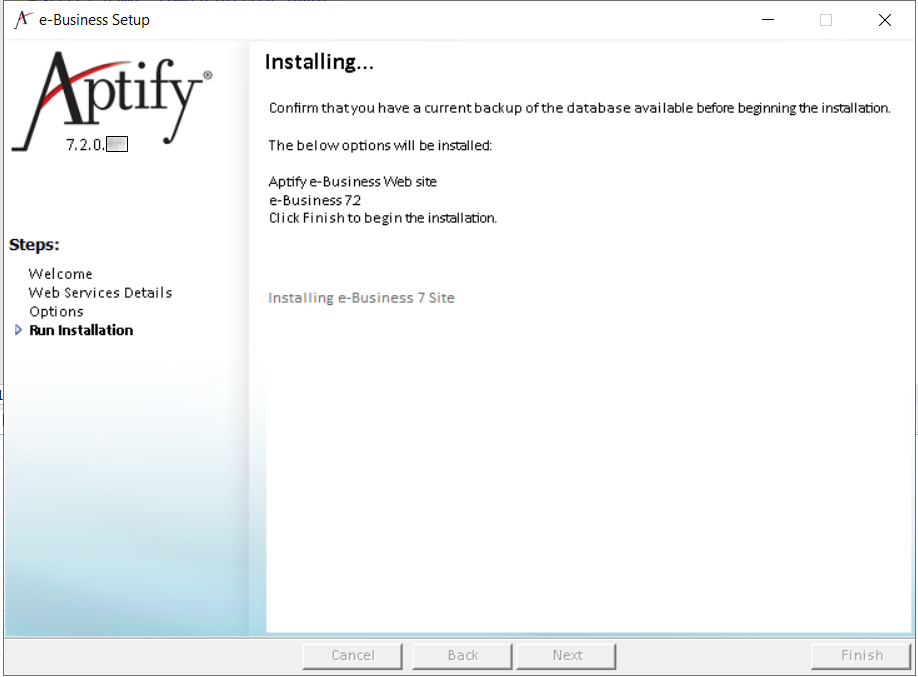This screenshot has width=918, height=677.
Task: Click 'The below options will be installed:' text
Action: point(380,145)
